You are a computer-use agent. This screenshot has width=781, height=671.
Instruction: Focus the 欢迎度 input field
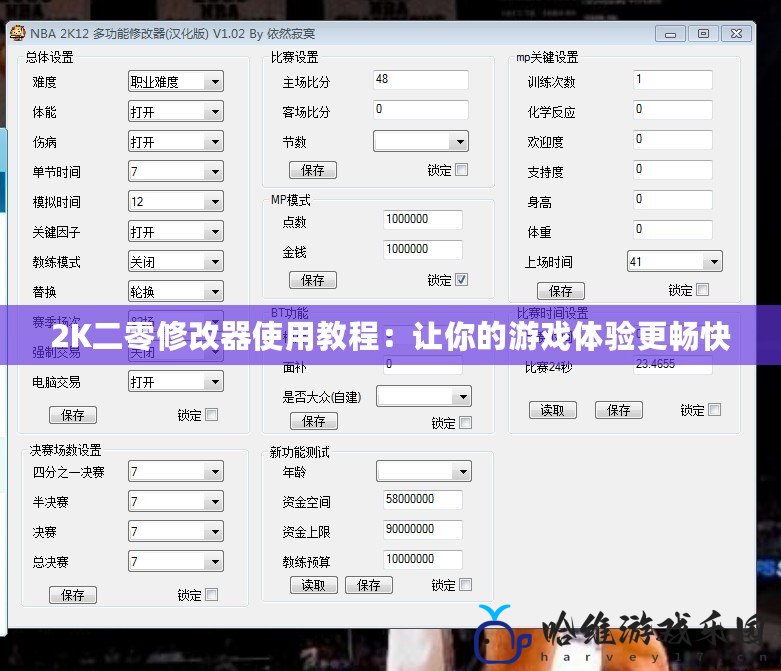[x=673, y=139]
